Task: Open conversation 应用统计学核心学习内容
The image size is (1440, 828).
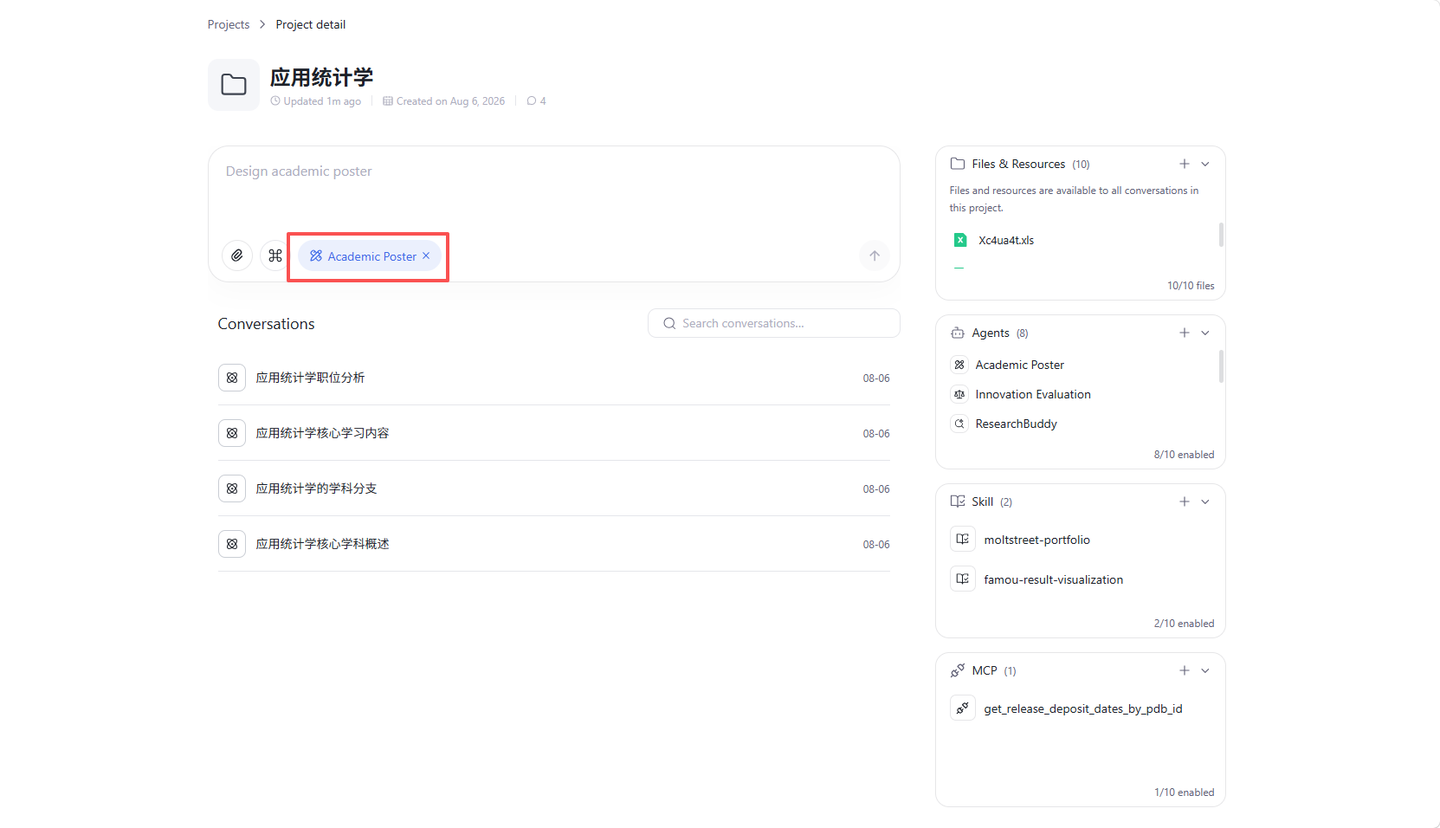Action: pyautogui.click(x=554, y=433)
